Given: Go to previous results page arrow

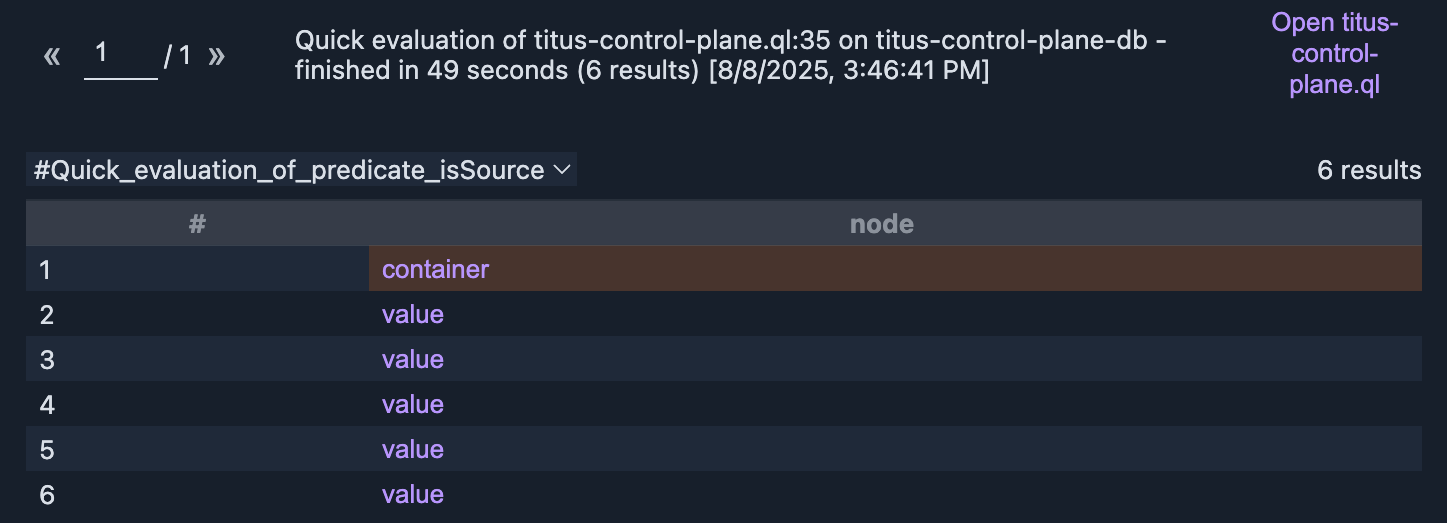Looking at the screenshot, I should (52, 56).
